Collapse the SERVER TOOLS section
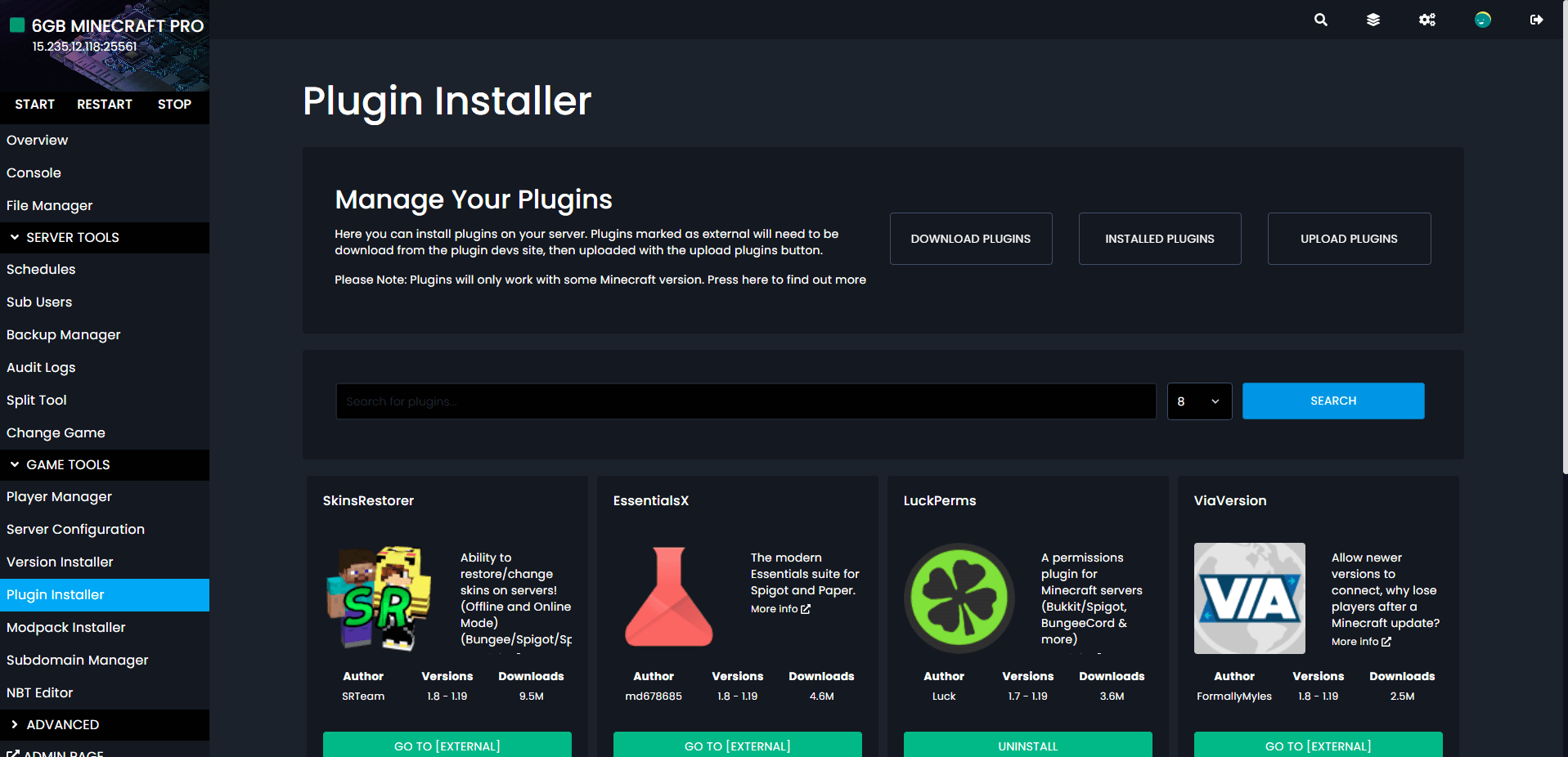 105,237
